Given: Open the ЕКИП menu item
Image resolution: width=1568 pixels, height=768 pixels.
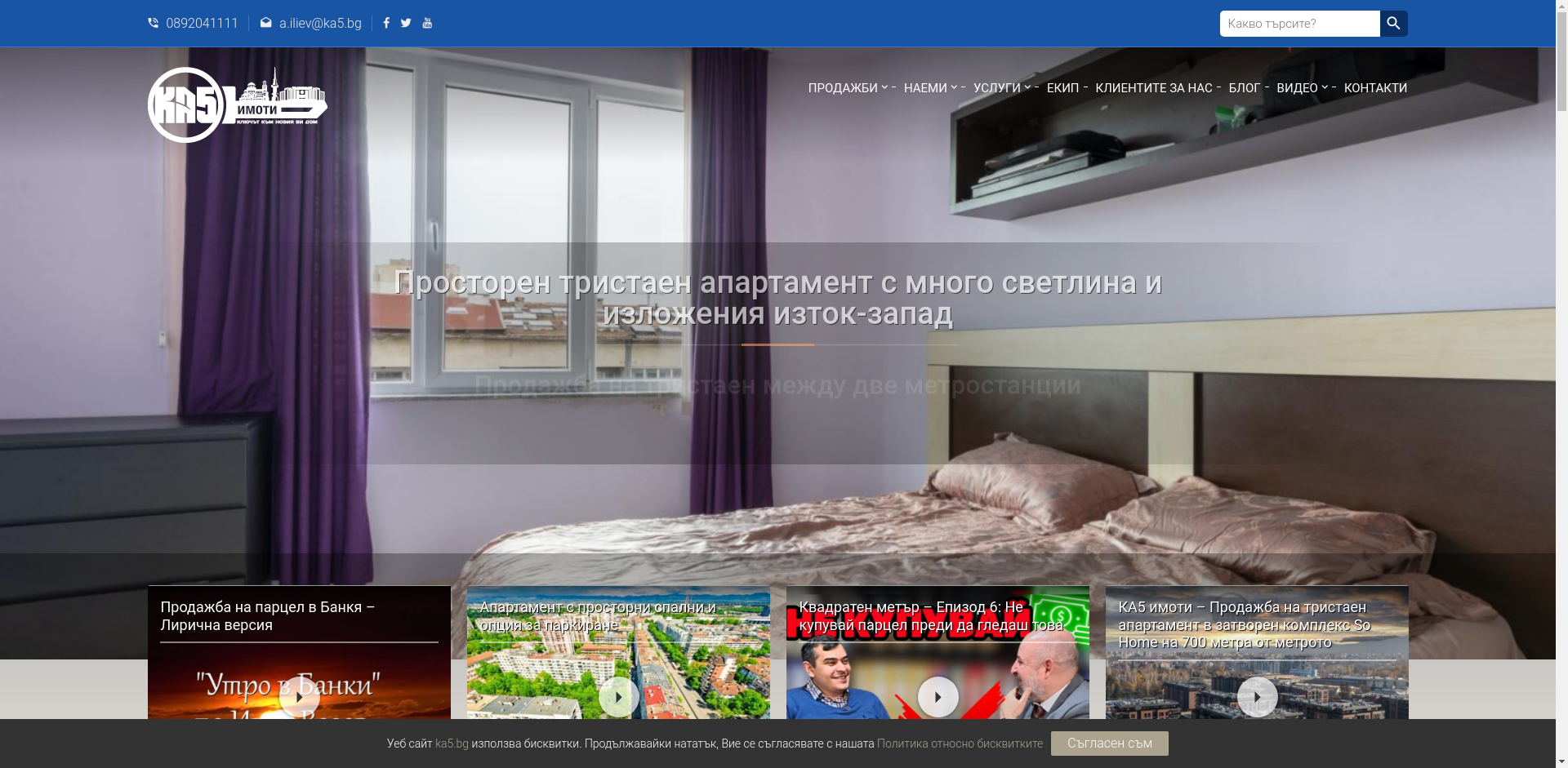Looking at the screenshot, I should click(x=1062, y=88).
